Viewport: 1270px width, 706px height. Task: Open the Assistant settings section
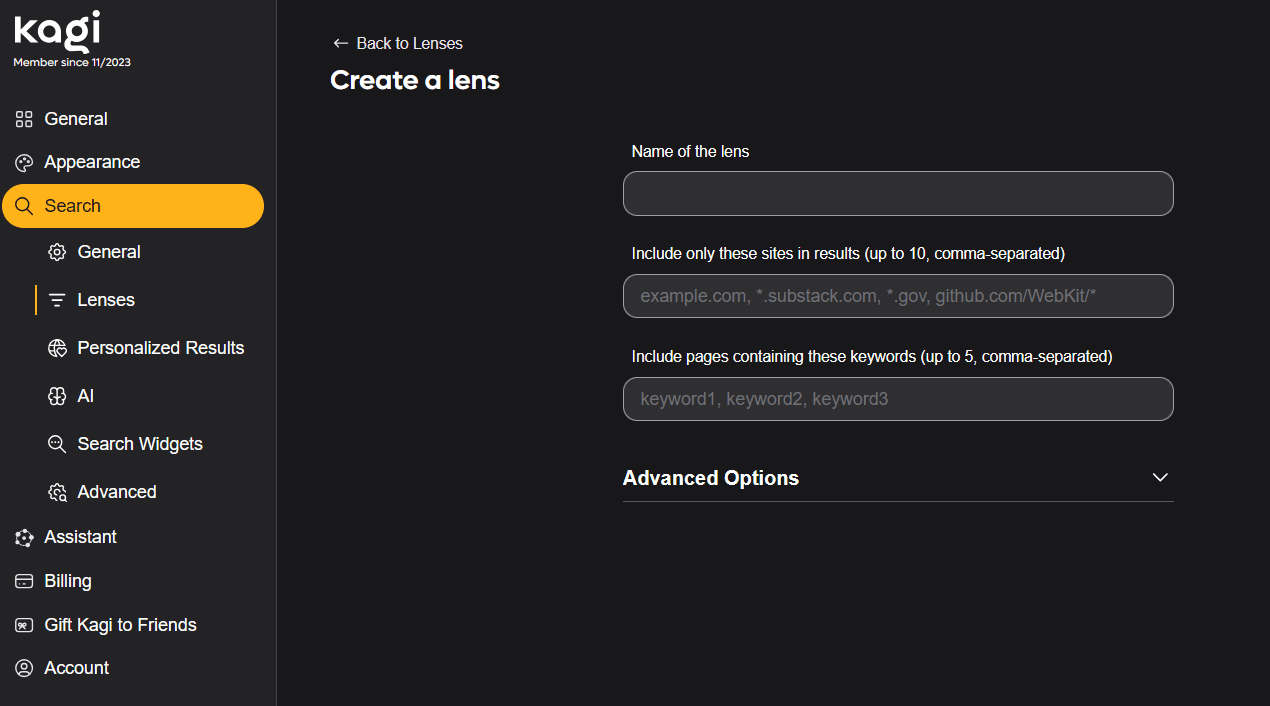[x=80, y=537]
